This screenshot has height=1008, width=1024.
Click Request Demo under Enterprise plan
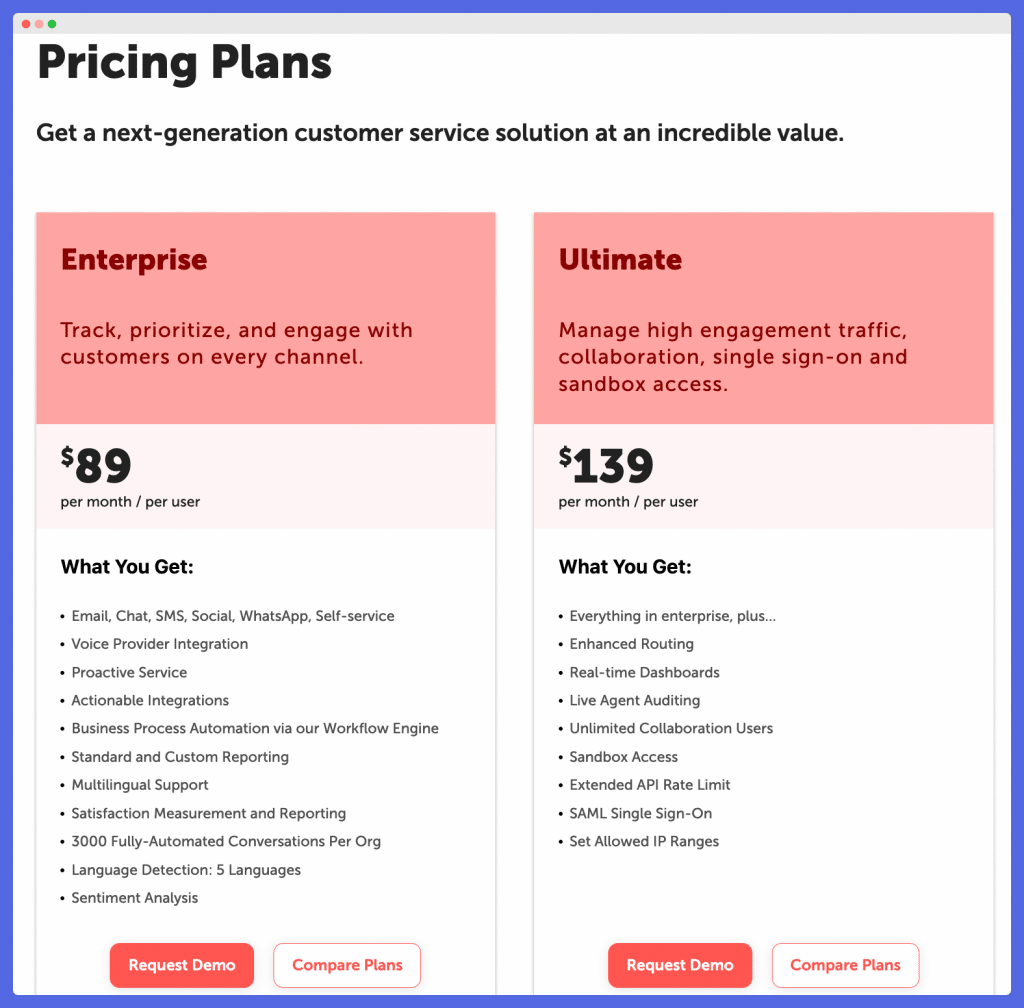coord(182,965)
